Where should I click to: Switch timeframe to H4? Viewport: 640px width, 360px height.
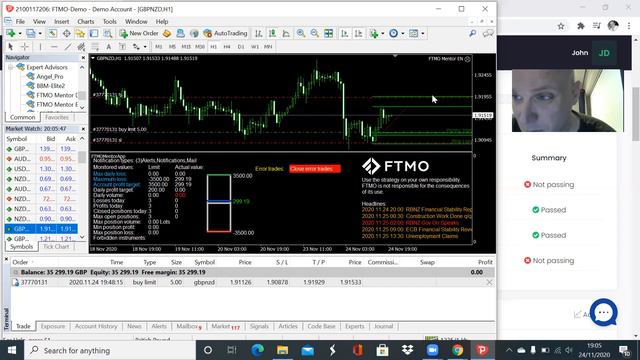227,47
